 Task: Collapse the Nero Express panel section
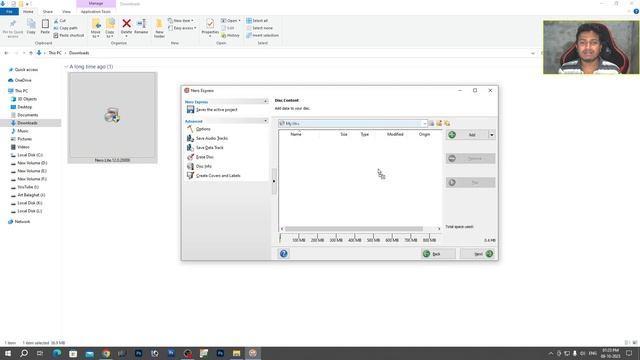tap(266, 102)
